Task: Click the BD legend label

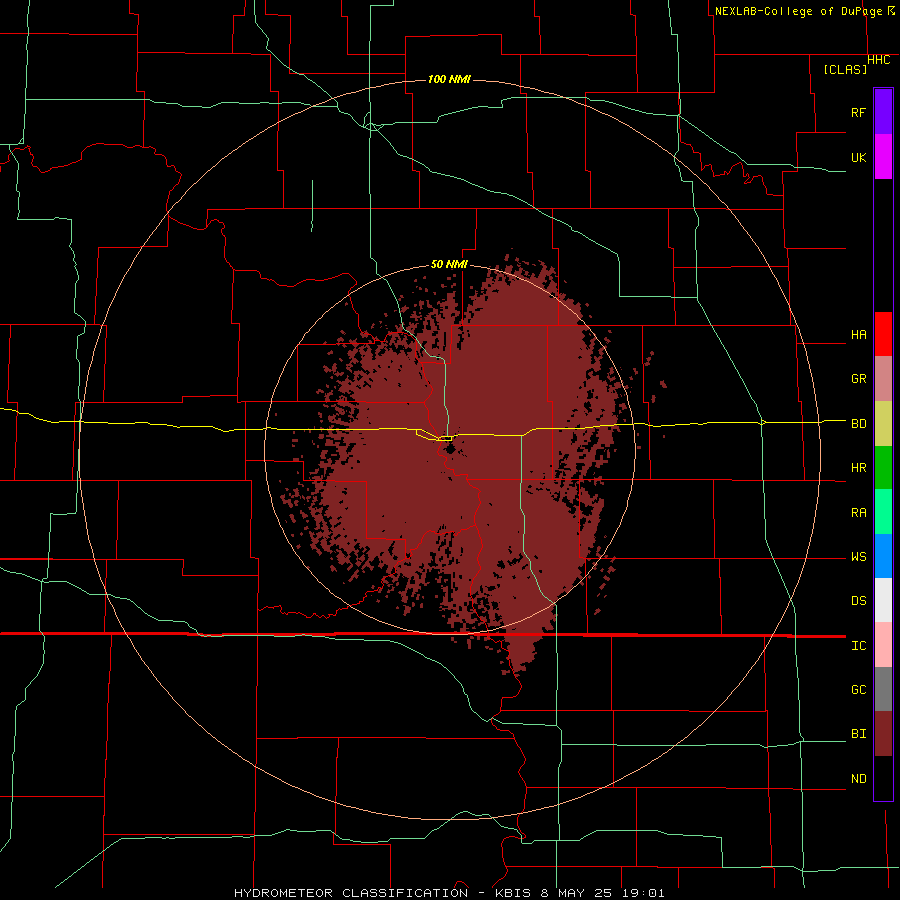Action: 858,424
